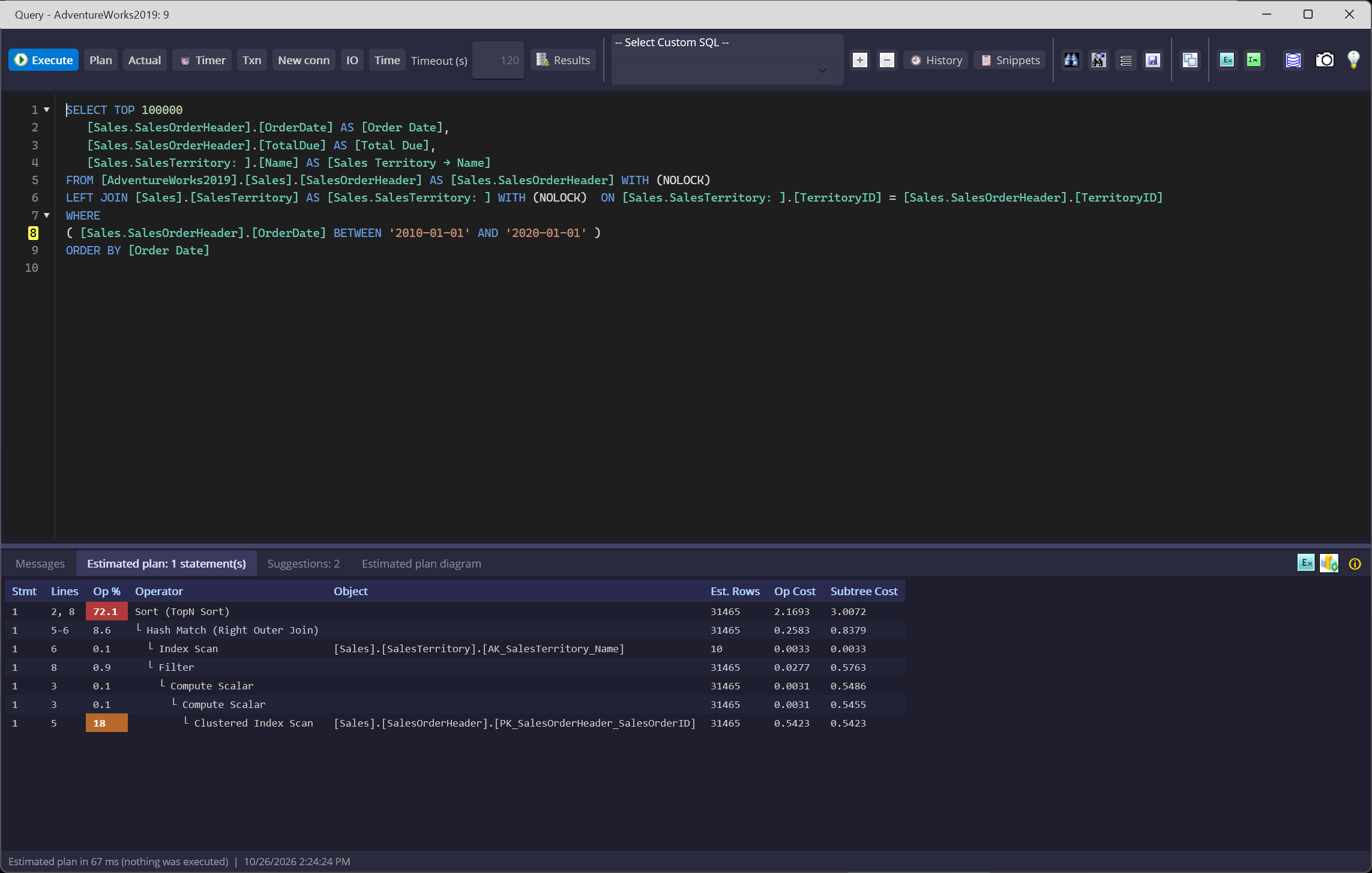Viewport: 1372px width, 873px height.
Task: Collapse the WHERE block at line 7
Action: click(47, 215)
